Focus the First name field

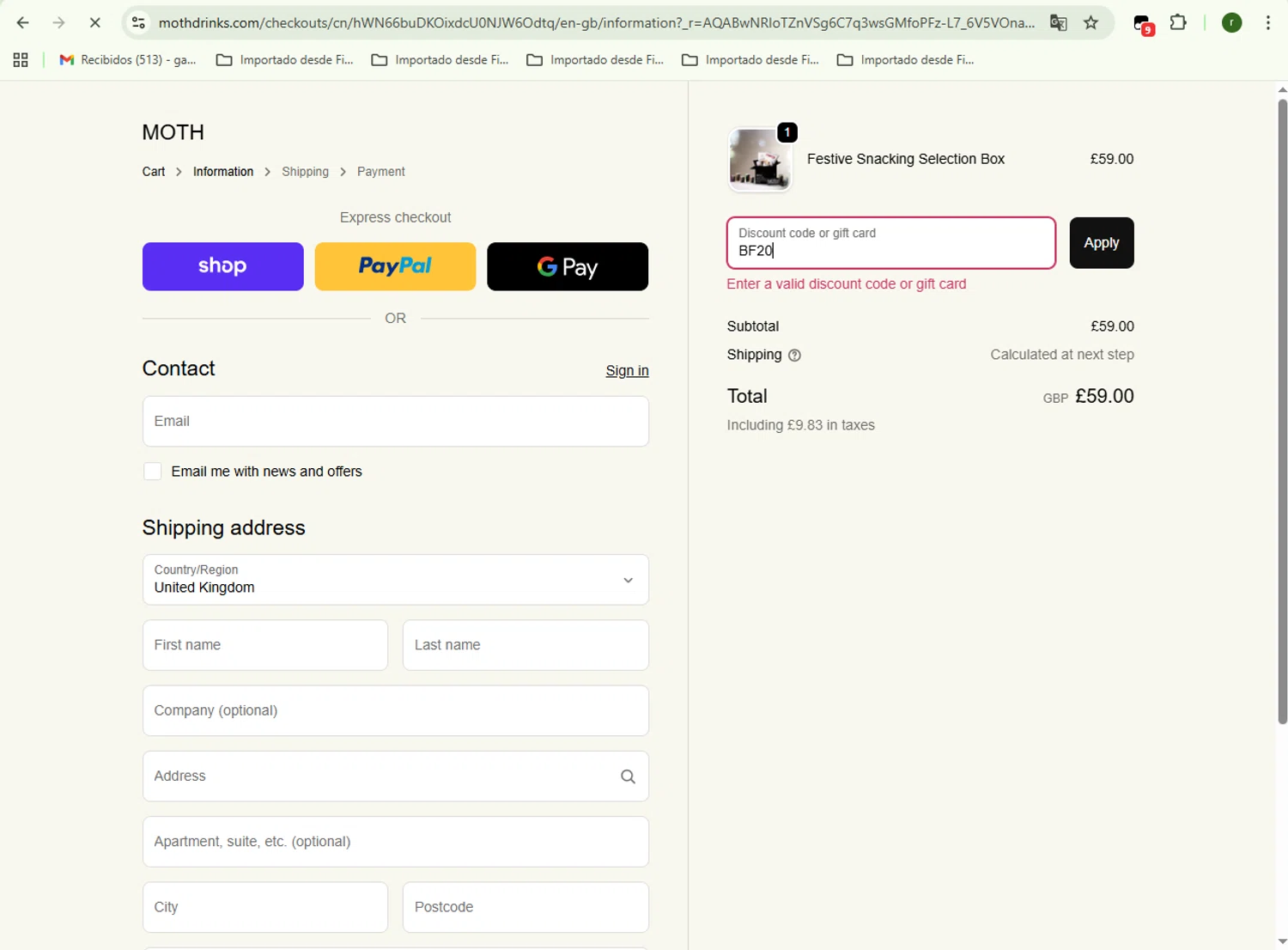coord(265,645)
